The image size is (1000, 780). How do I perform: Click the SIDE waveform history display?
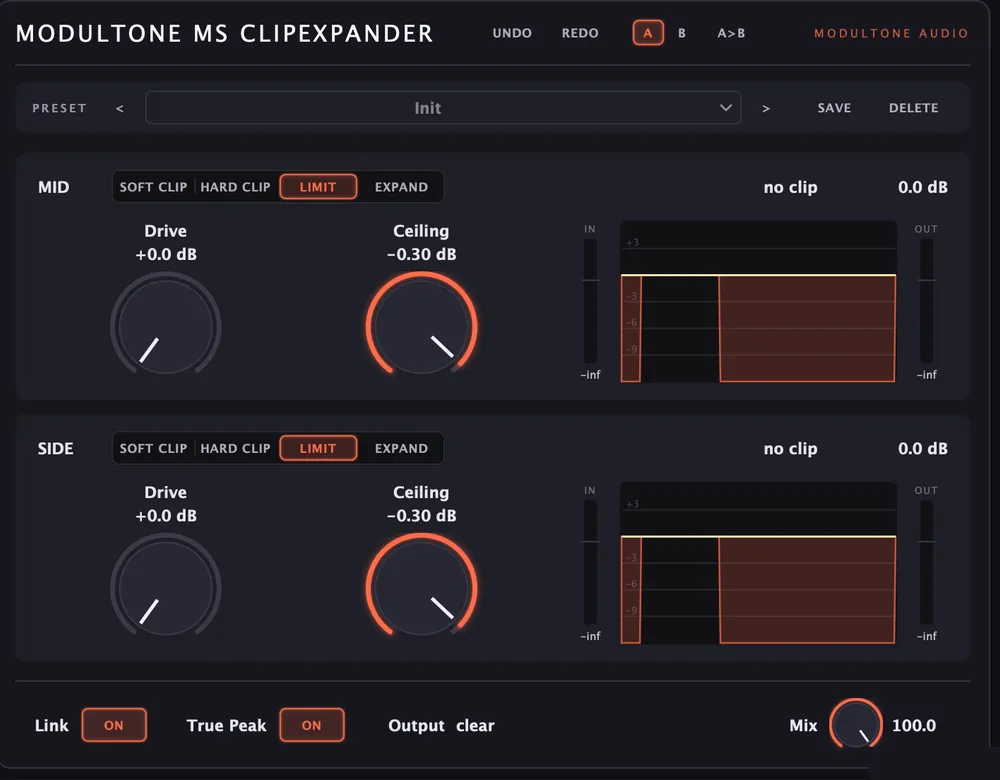point(758,563)
